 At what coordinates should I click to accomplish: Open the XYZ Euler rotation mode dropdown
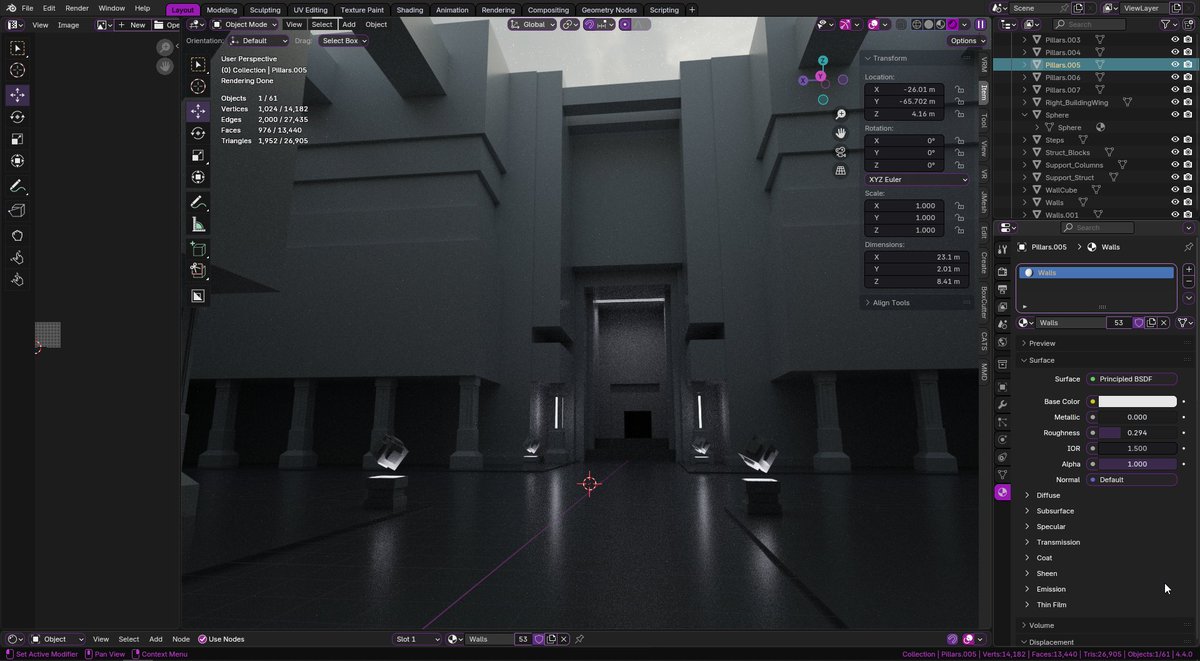pos(917,179)
